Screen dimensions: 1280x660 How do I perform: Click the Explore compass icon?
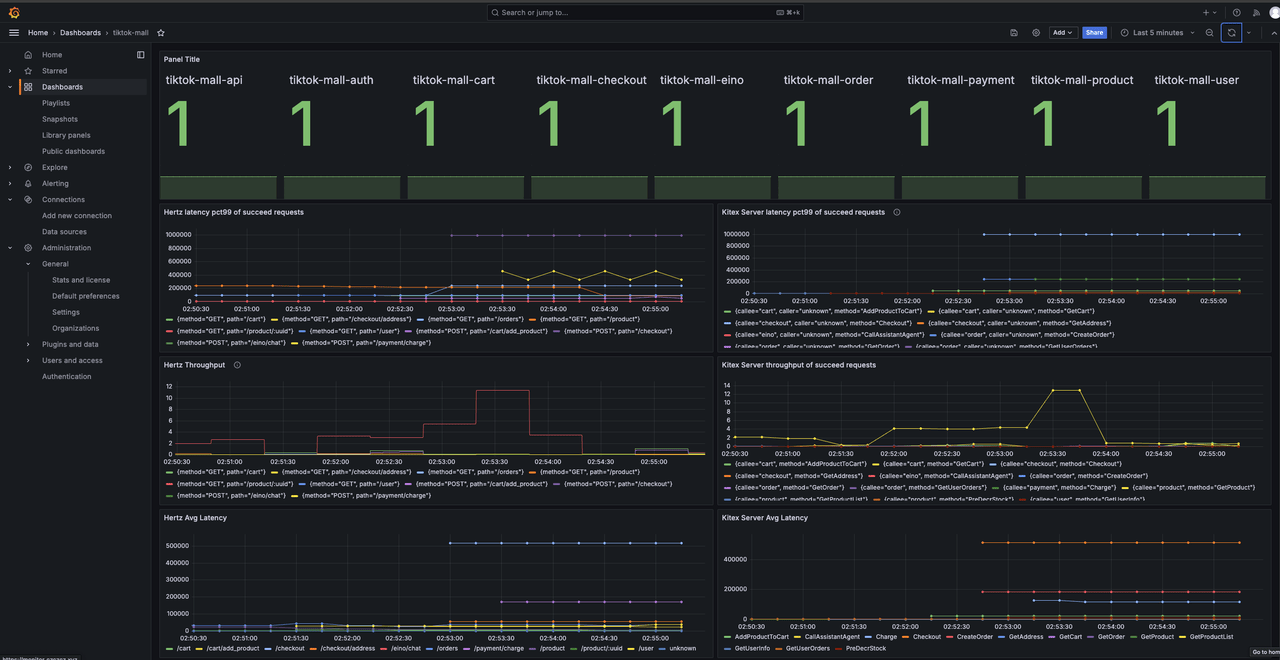tap(28, 167)
